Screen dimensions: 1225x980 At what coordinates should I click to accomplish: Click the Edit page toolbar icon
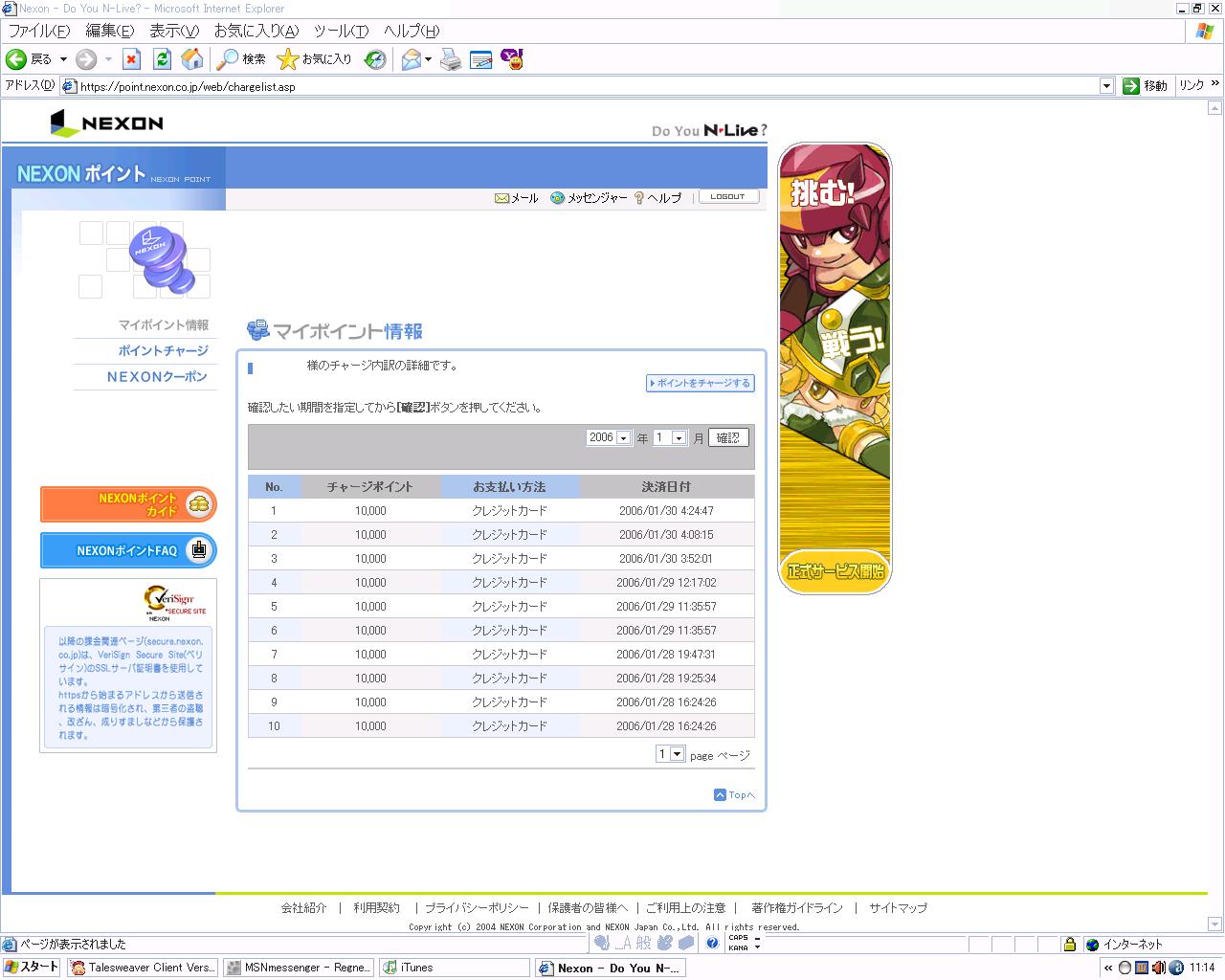coord(480,59)
